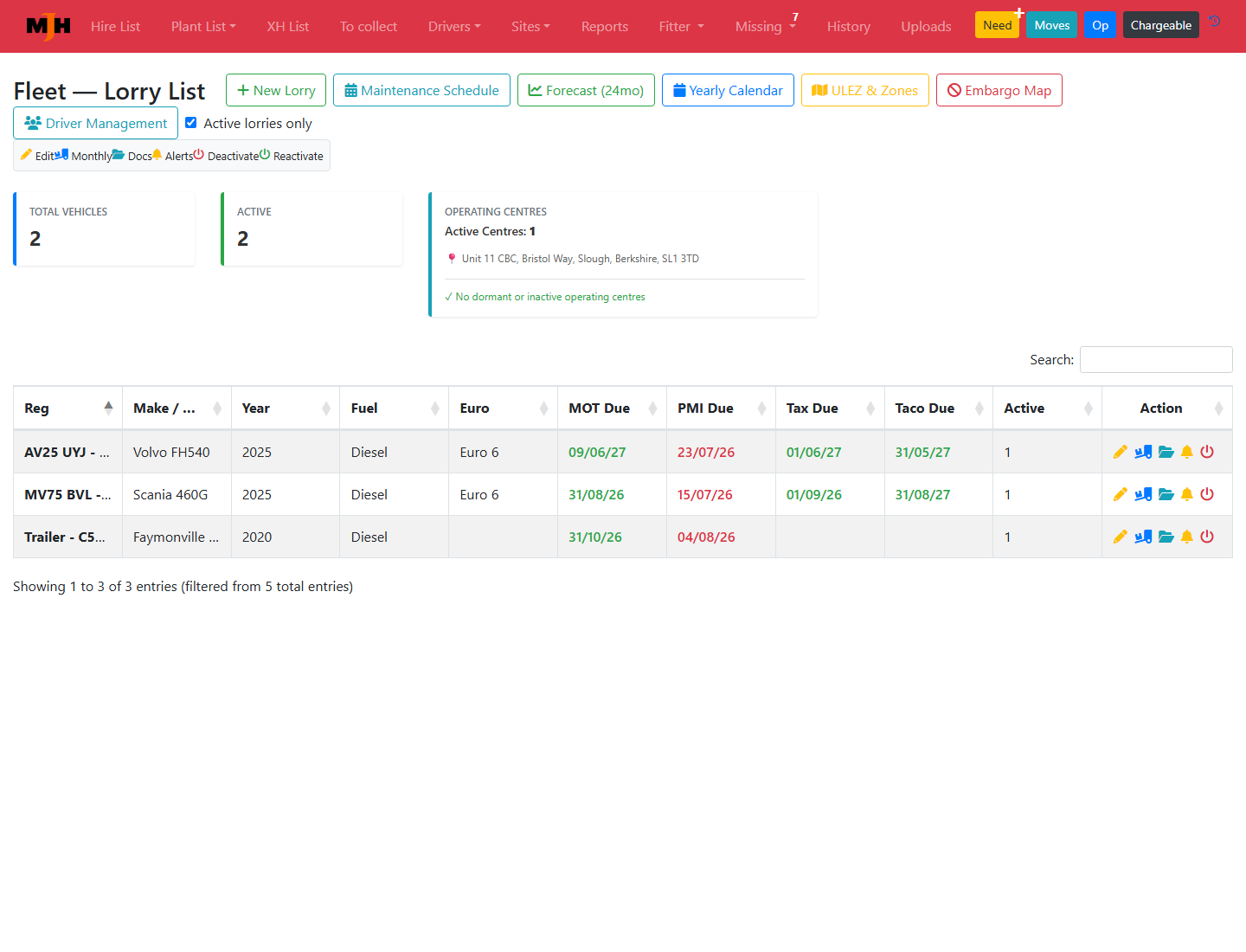1246x952 pixels.
Task: Edit the Scania 460G lorry via pencil
Action: pyautogui.click(x=1121, y=494)
